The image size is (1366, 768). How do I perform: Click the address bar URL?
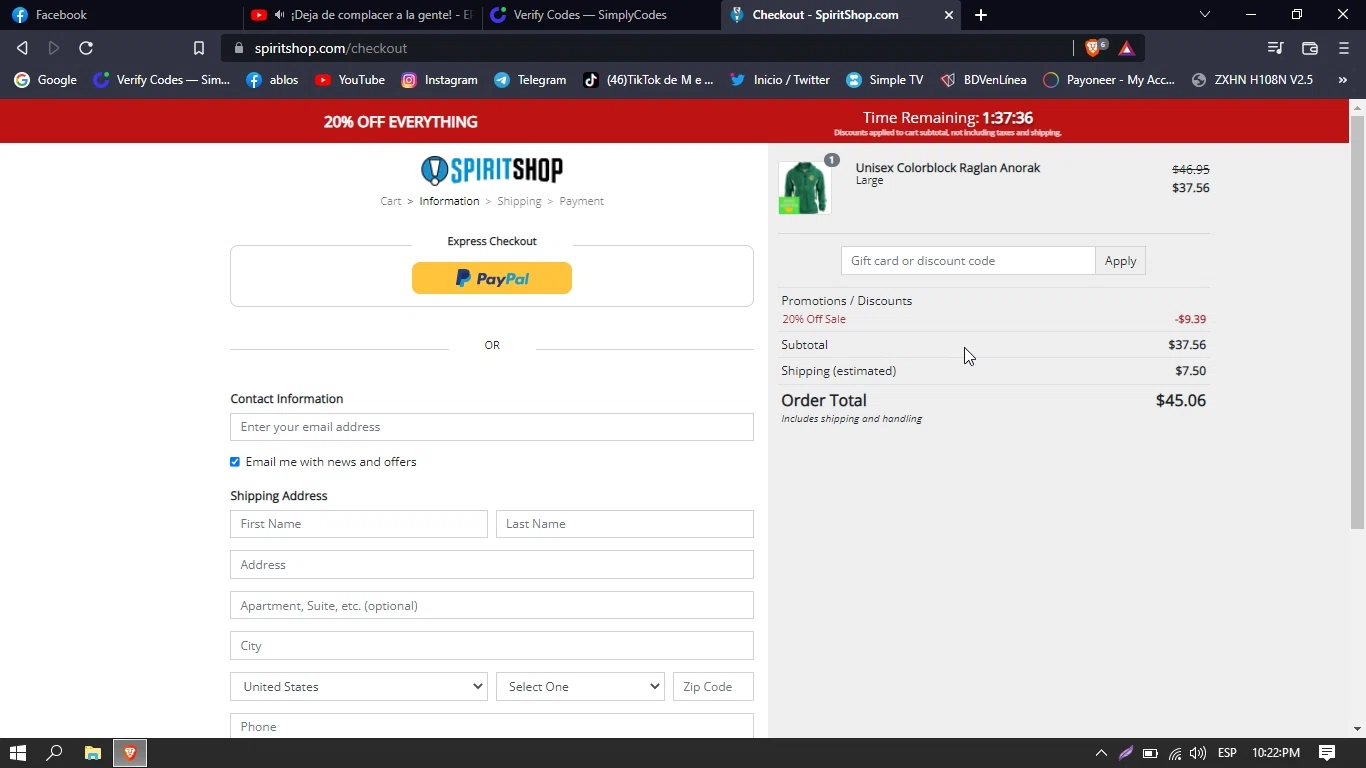[x=331, y=48]
